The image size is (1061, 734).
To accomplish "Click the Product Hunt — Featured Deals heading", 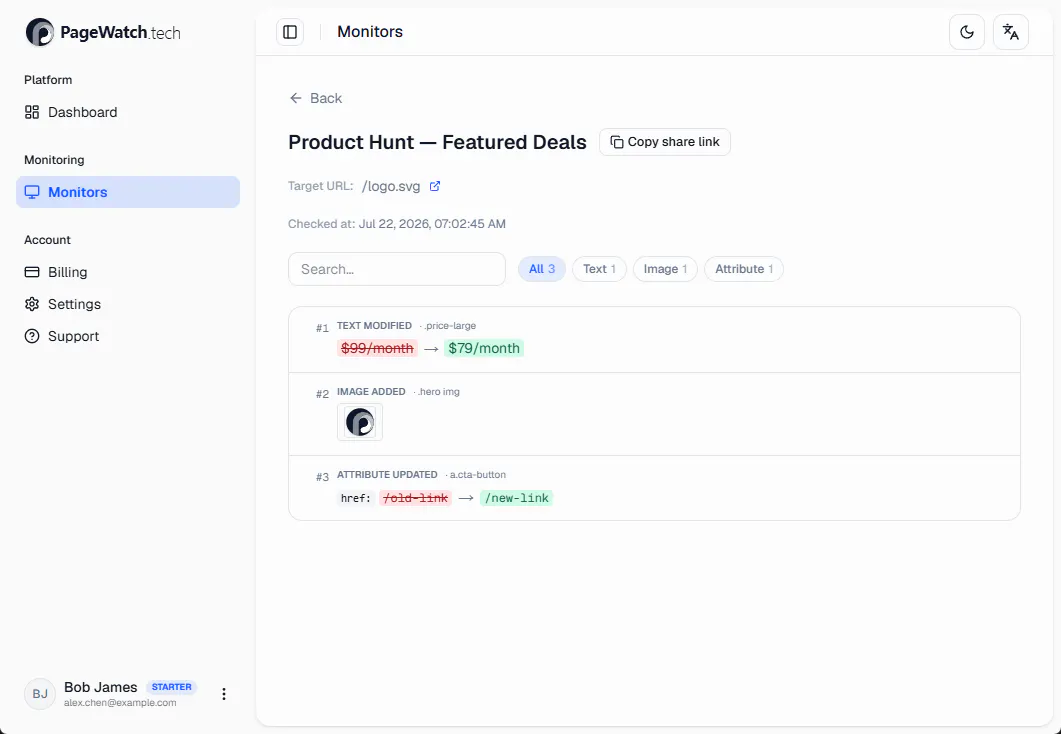I will click(437, 142).
